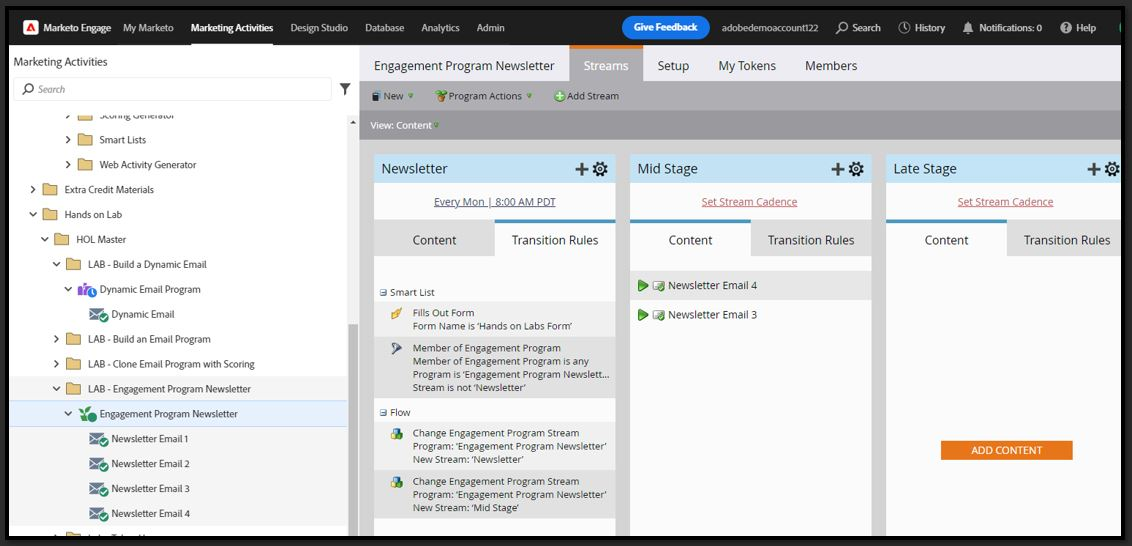Open Transition Rules tab in Mid Stage stream
The width and height of the screenshot is (1132, 546).
click(811, 240)
